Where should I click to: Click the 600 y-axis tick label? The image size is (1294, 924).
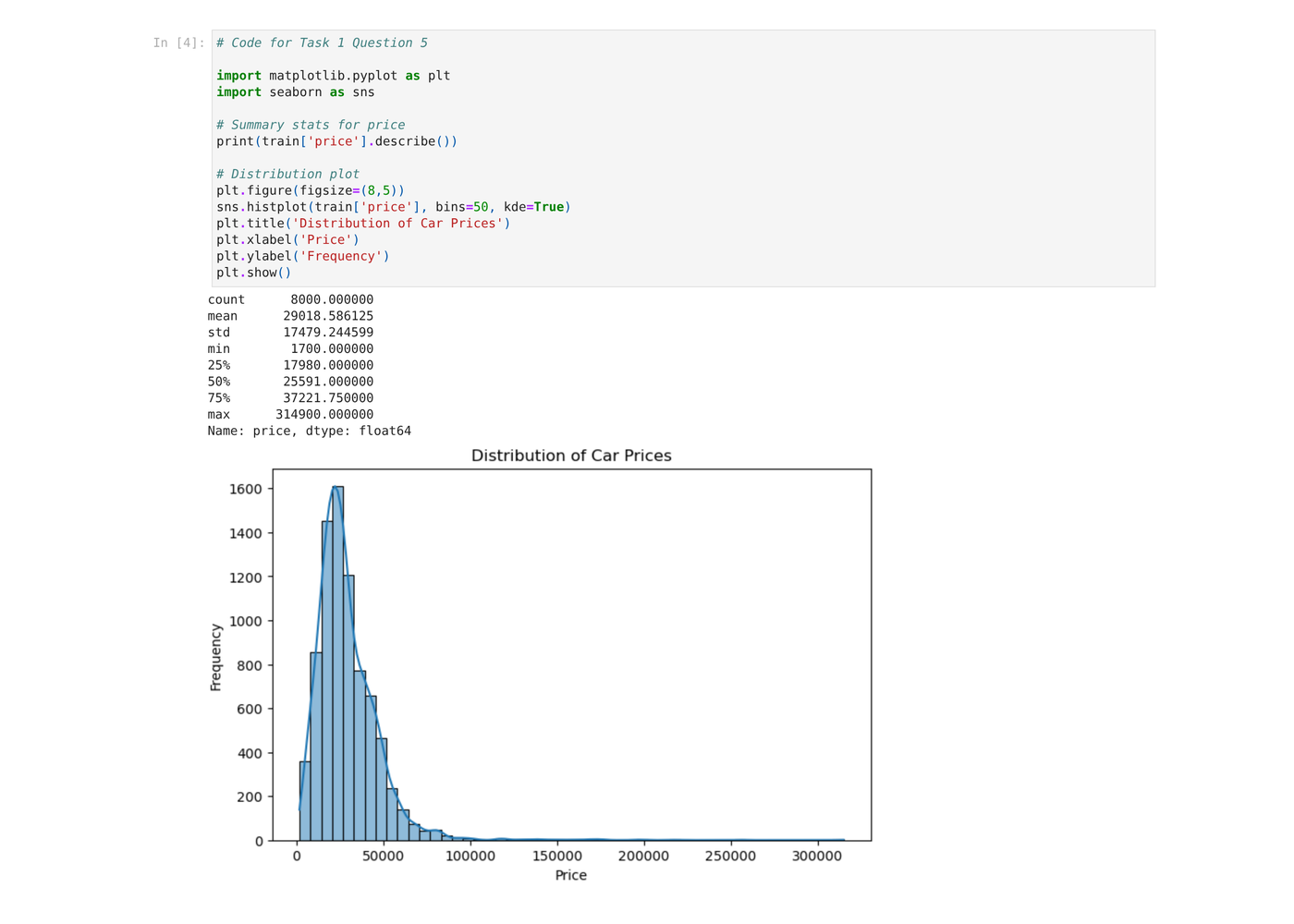(250, 709)
